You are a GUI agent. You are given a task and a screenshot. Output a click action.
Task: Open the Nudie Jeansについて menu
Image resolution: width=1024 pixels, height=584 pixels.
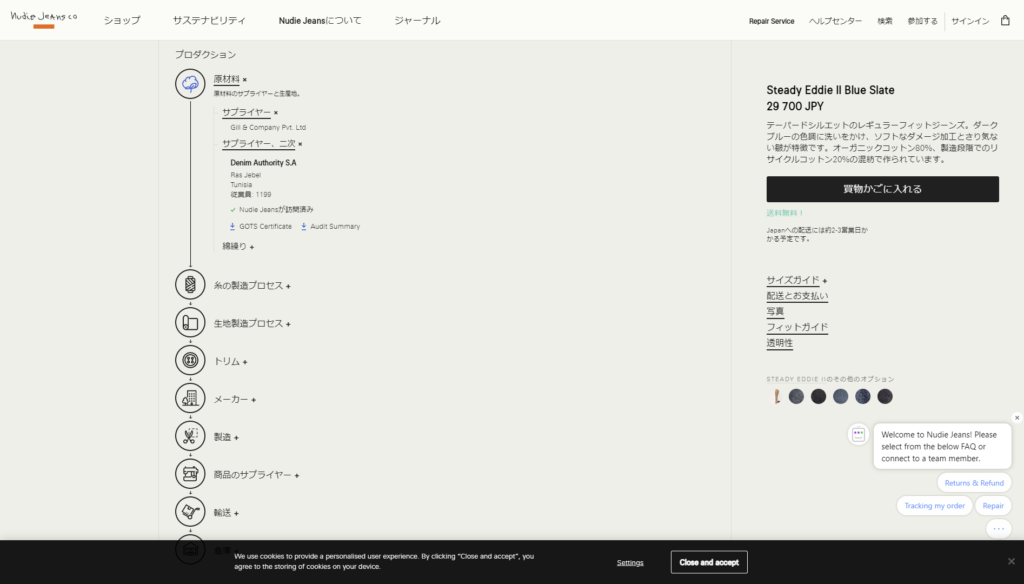click(x=320, y=20)
